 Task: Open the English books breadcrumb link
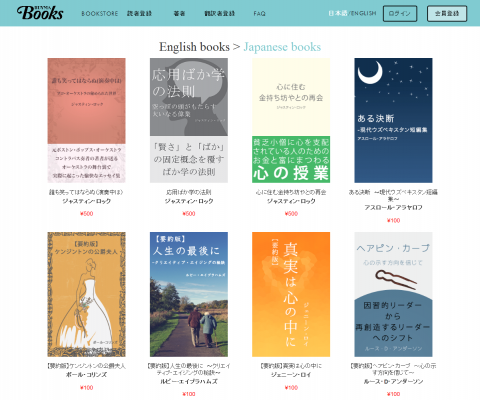(x=194, y=47)
